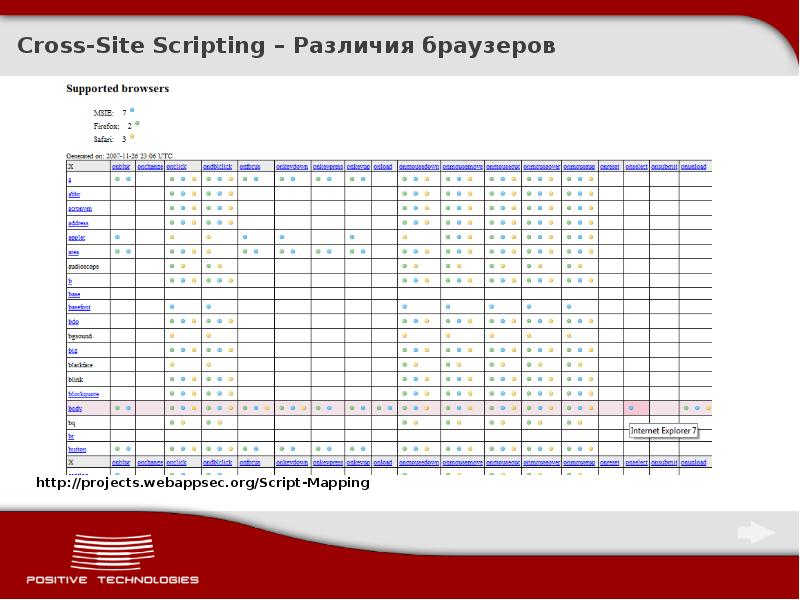This screenshot has height=600, width=800.
Task: Click the blue dot in basefont onclick cell
Action: pos(172,307)
